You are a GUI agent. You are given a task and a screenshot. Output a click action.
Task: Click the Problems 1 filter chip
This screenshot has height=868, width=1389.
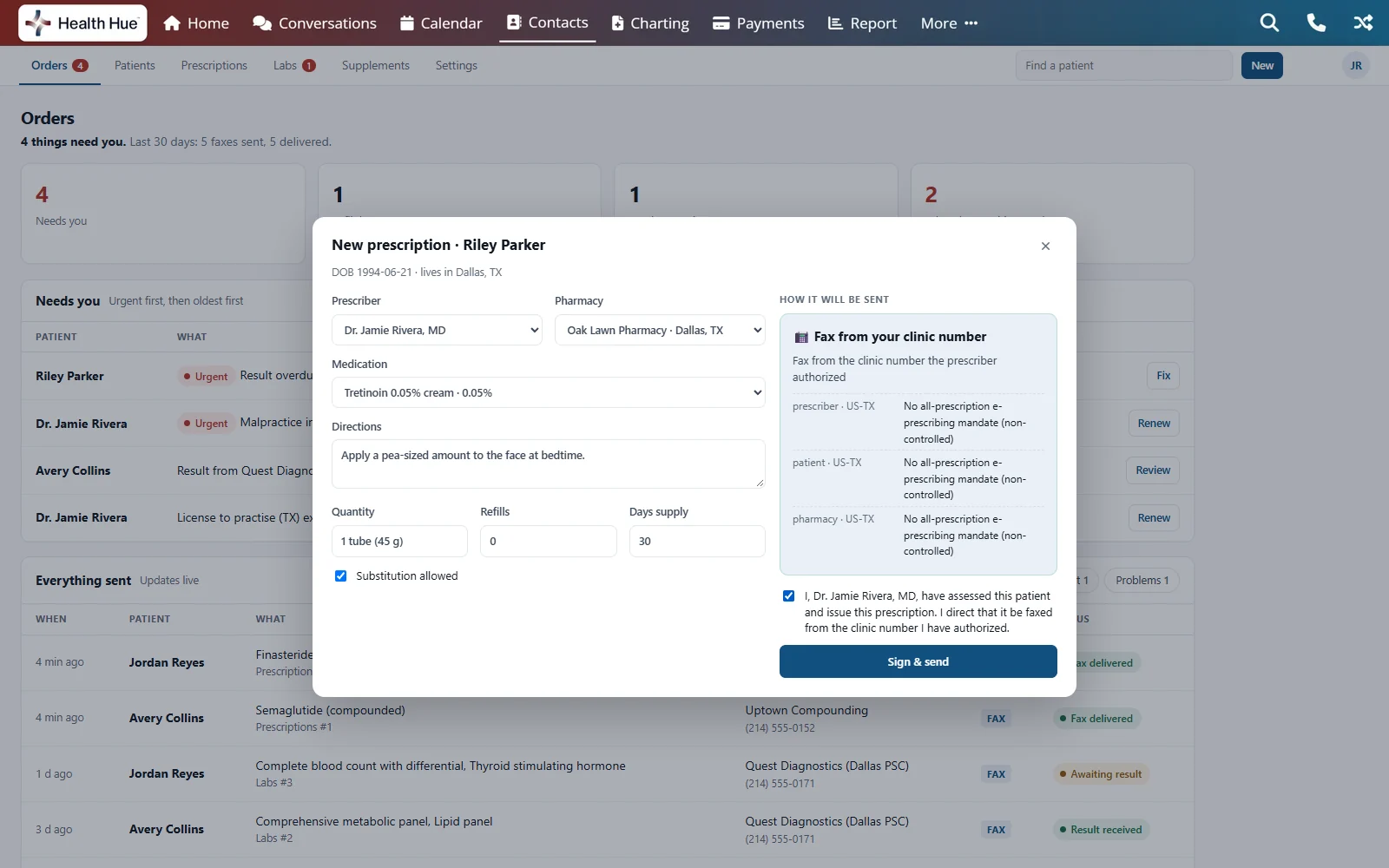(1142, 581)
